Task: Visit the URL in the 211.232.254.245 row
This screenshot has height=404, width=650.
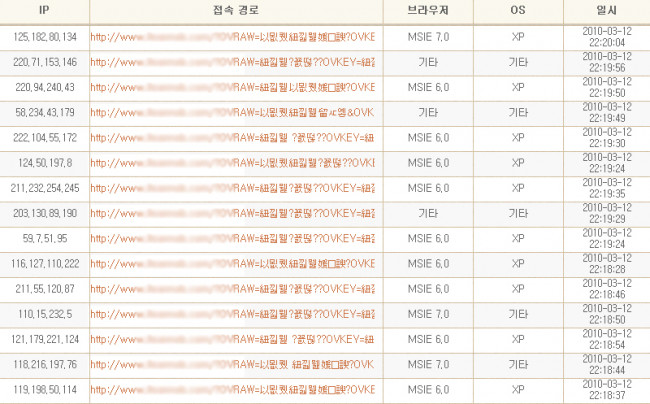Action: pyautogui.click(x=233, y=189)
